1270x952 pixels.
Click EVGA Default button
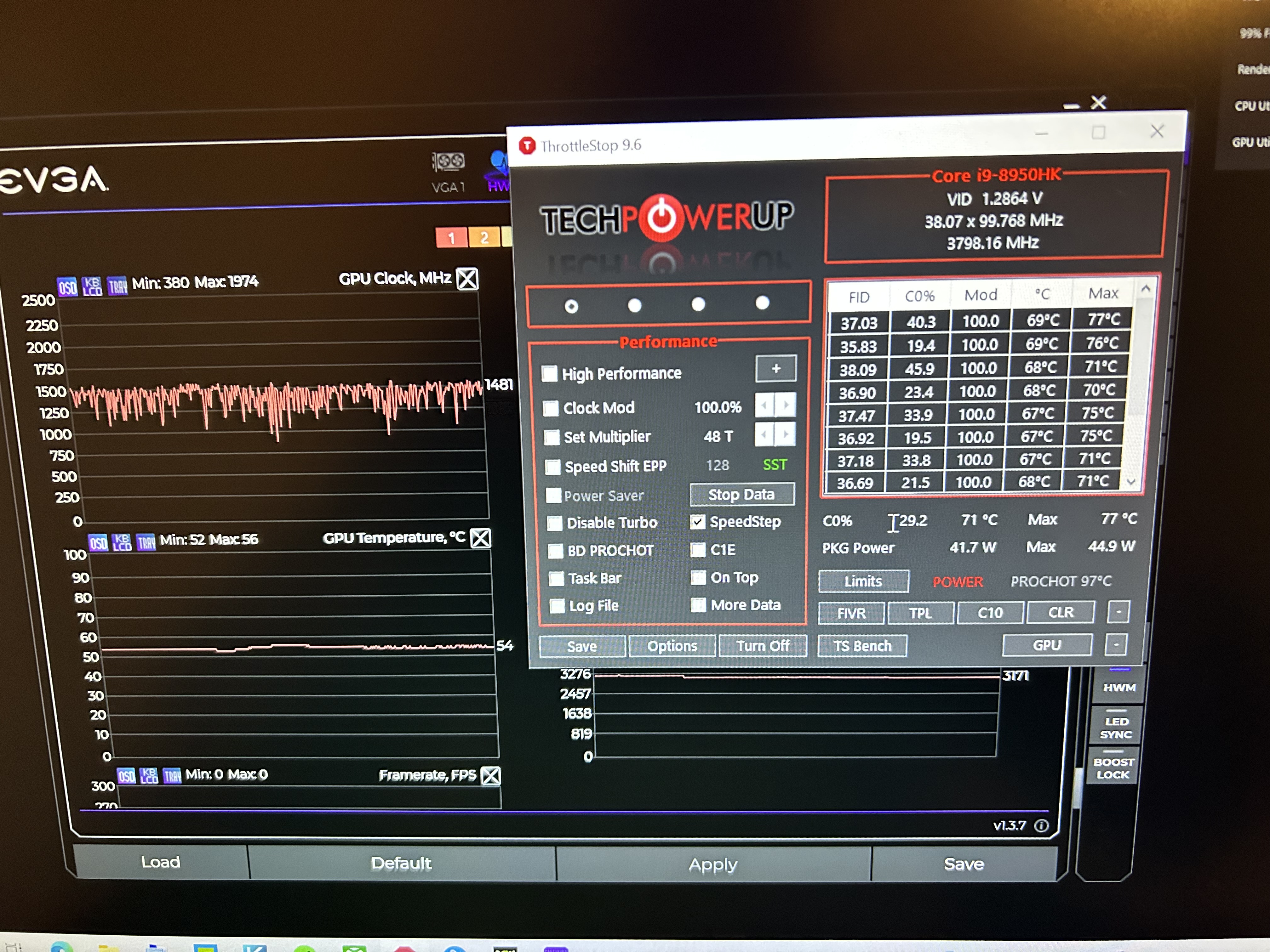pos(401,863)
